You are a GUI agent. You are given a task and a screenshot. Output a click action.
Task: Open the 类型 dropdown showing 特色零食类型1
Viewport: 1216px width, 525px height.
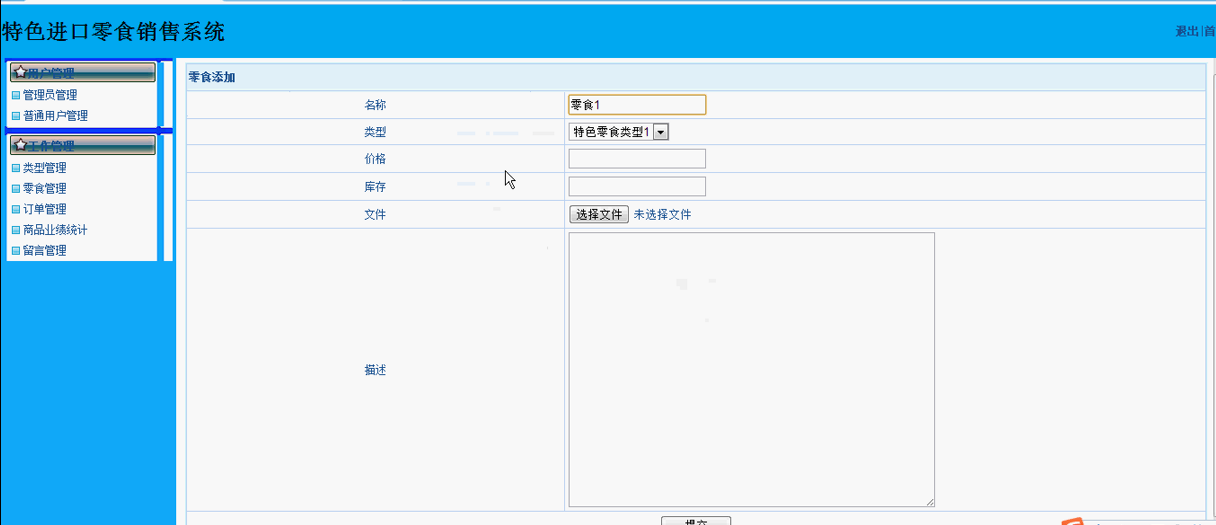pos(619,132)
